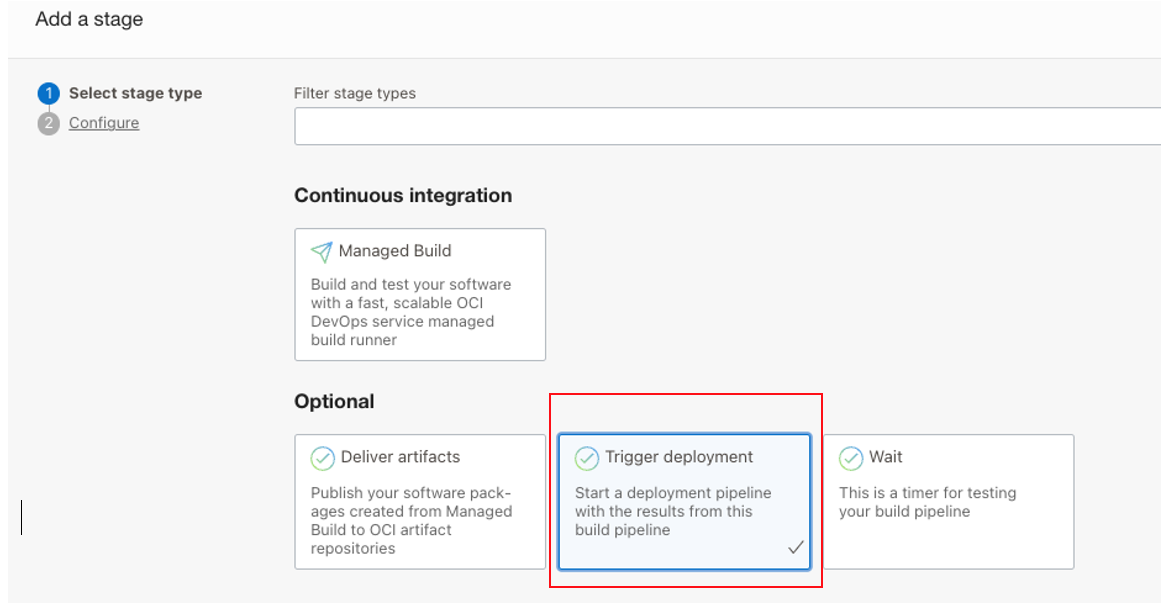Click the step 1 numbered circle
The image size is (1173, 608).
(x=48, y=94)
